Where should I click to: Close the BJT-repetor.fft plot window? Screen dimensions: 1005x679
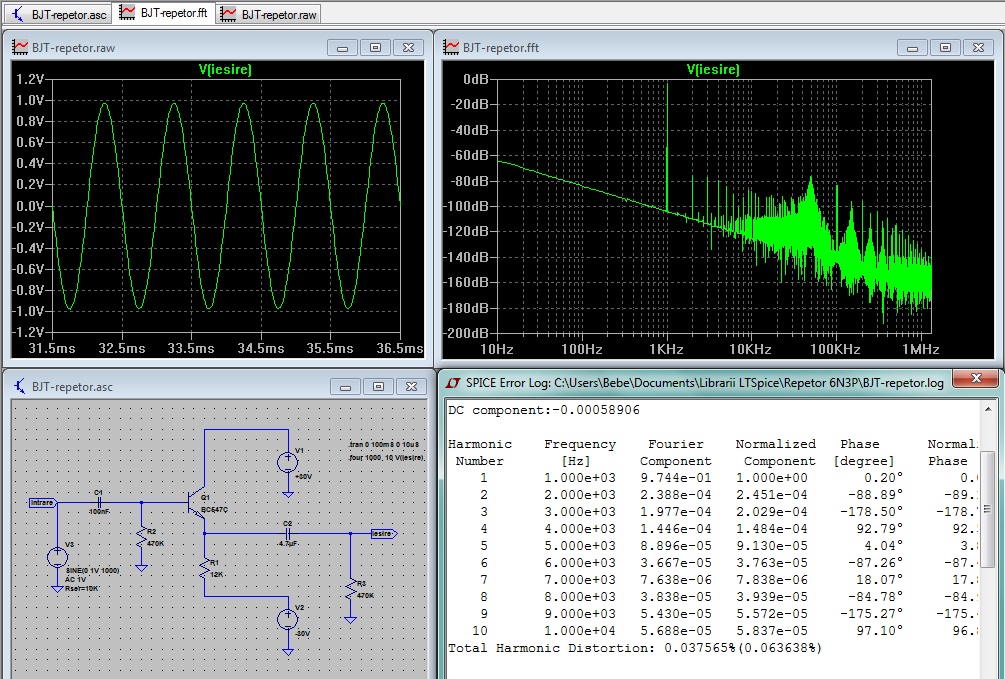[978, 47]
